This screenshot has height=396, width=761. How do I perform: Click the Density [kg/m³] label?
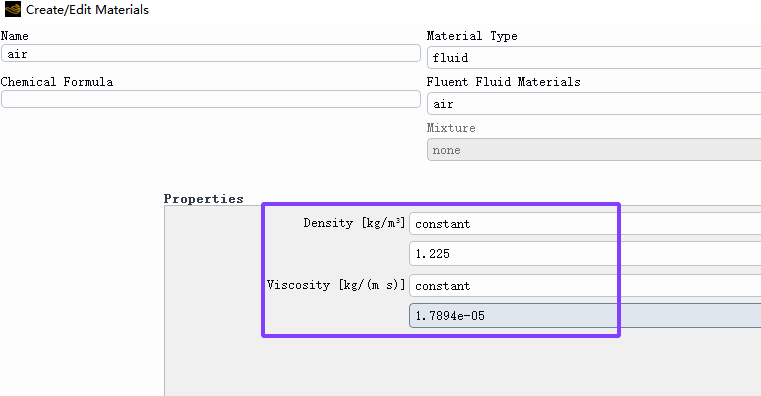(354, 223)
